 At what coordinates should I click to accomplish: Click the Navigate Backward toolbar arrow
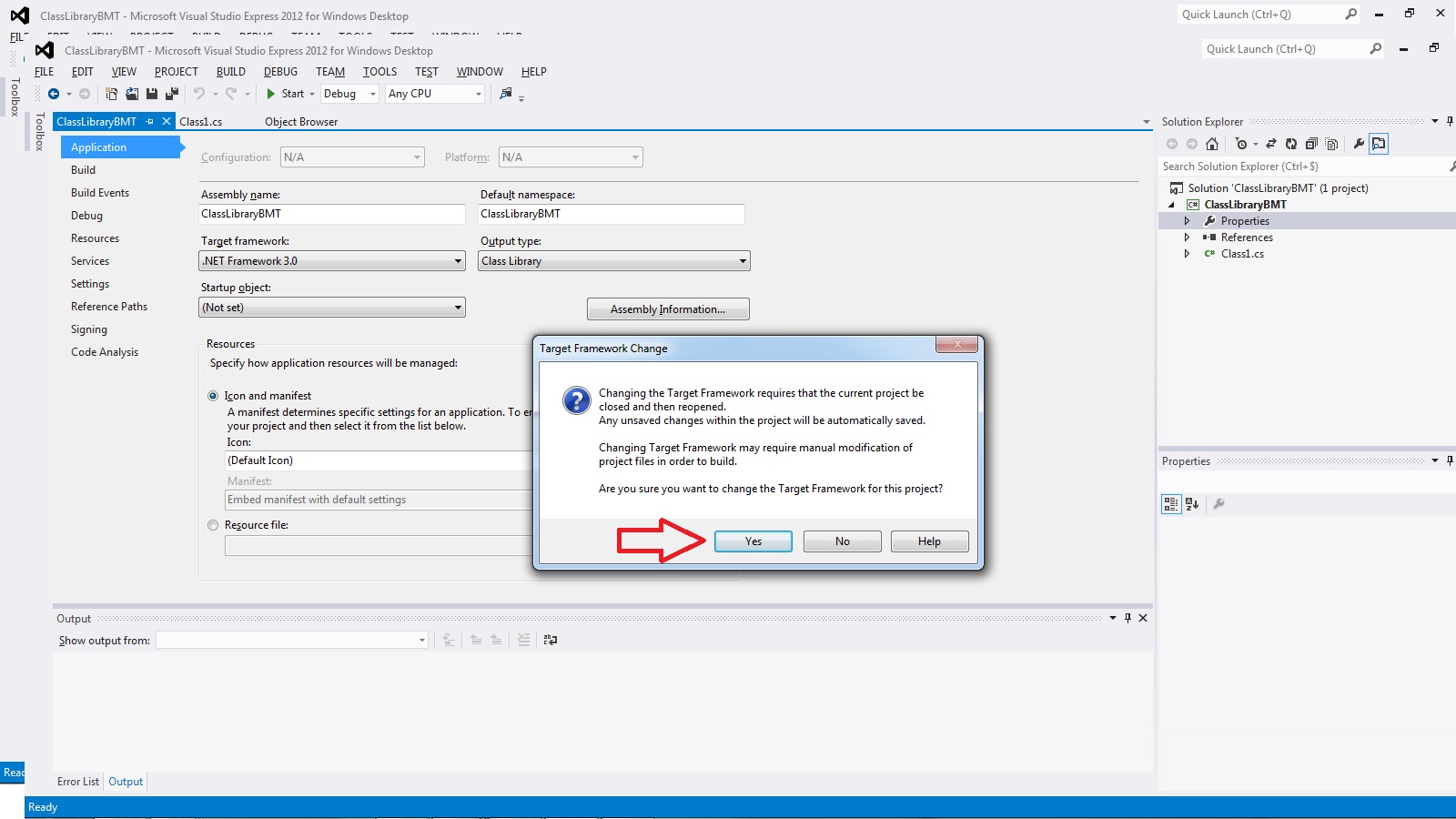click(54, 94)
